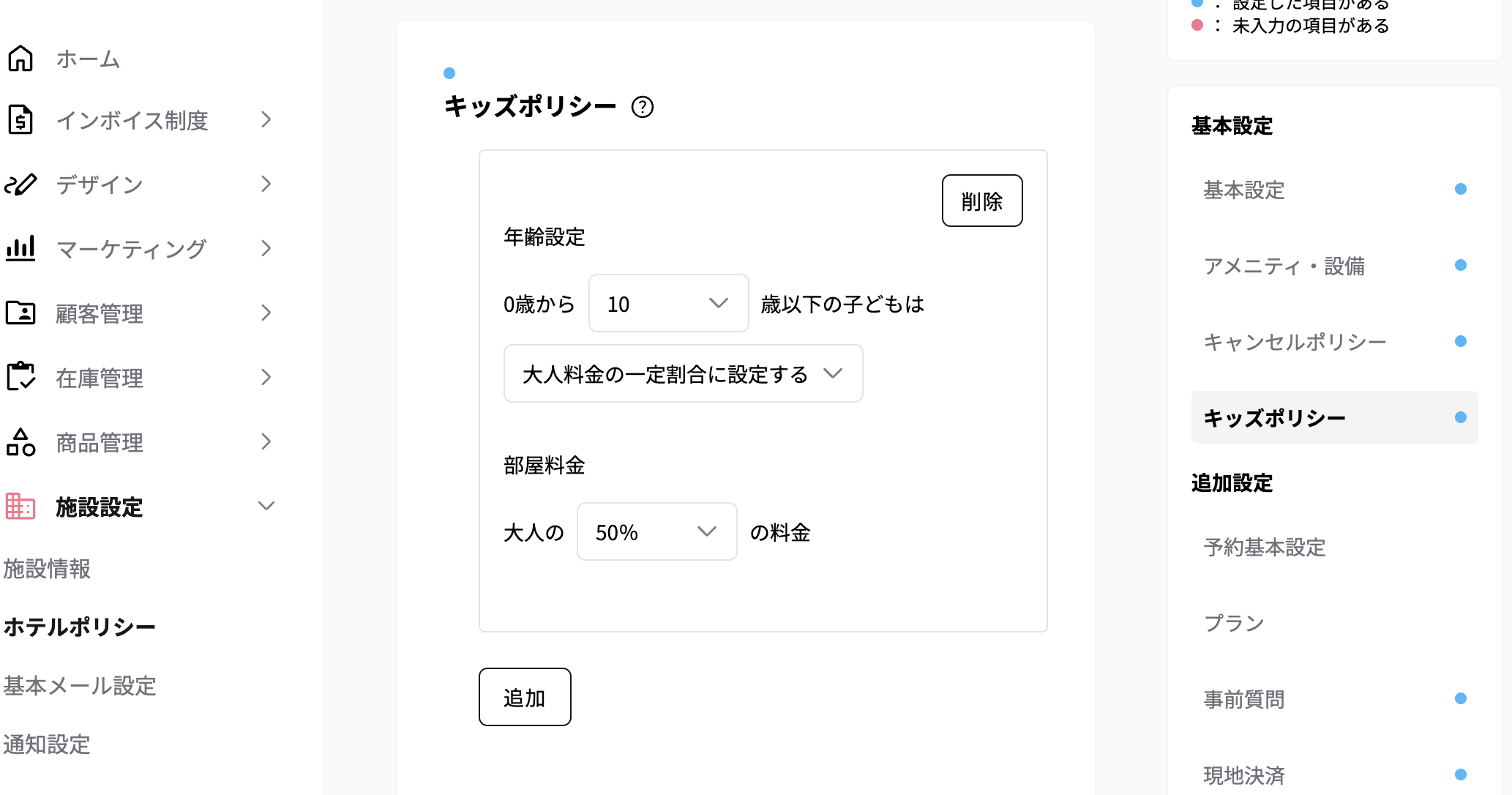Click the デザイン pen icon
This screenshot has height=795, width=1512.
[x=21, y=184]
